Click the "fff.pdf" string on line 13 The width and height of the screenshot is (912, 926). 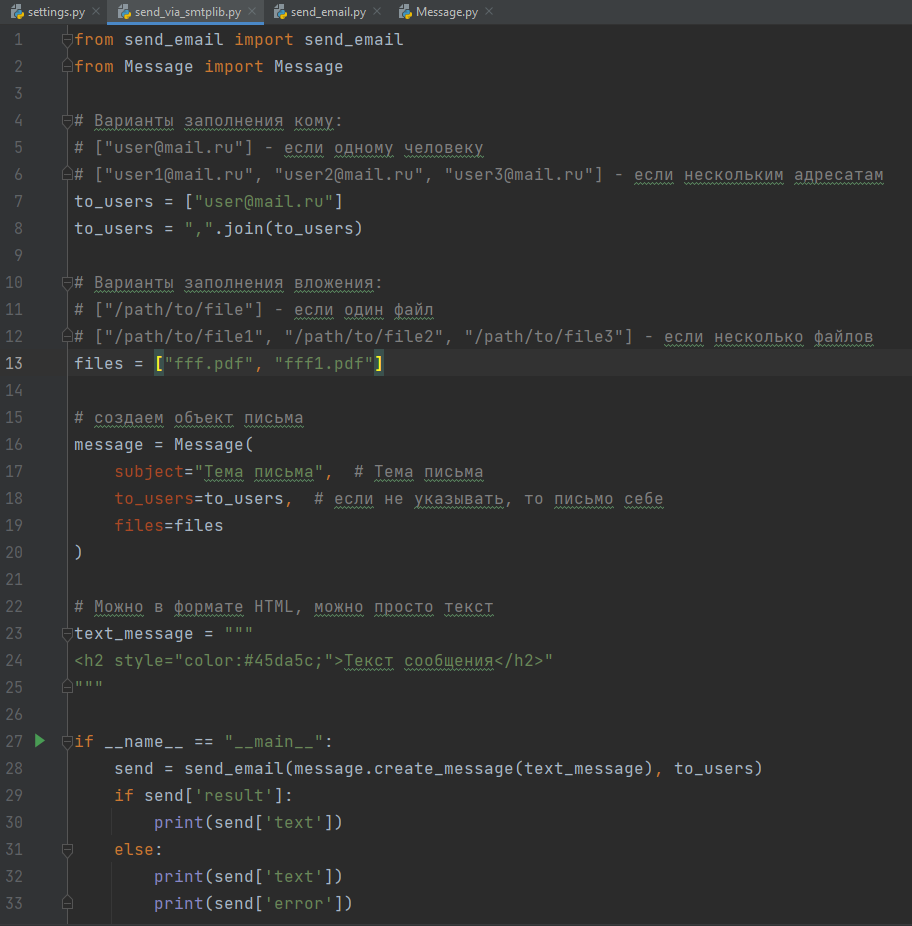[209, 363]
